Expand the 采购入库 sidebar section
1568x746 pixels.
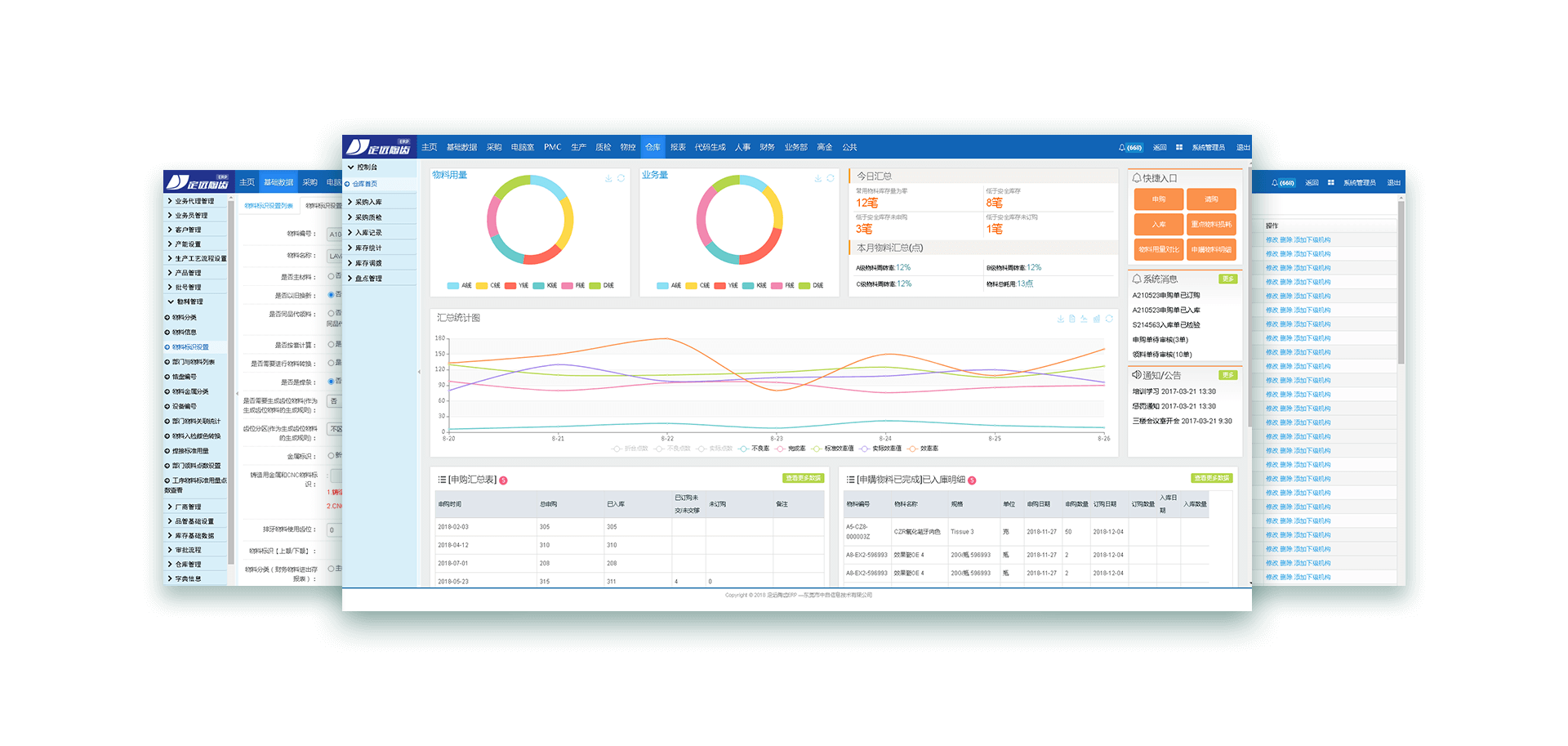[367, 202]
